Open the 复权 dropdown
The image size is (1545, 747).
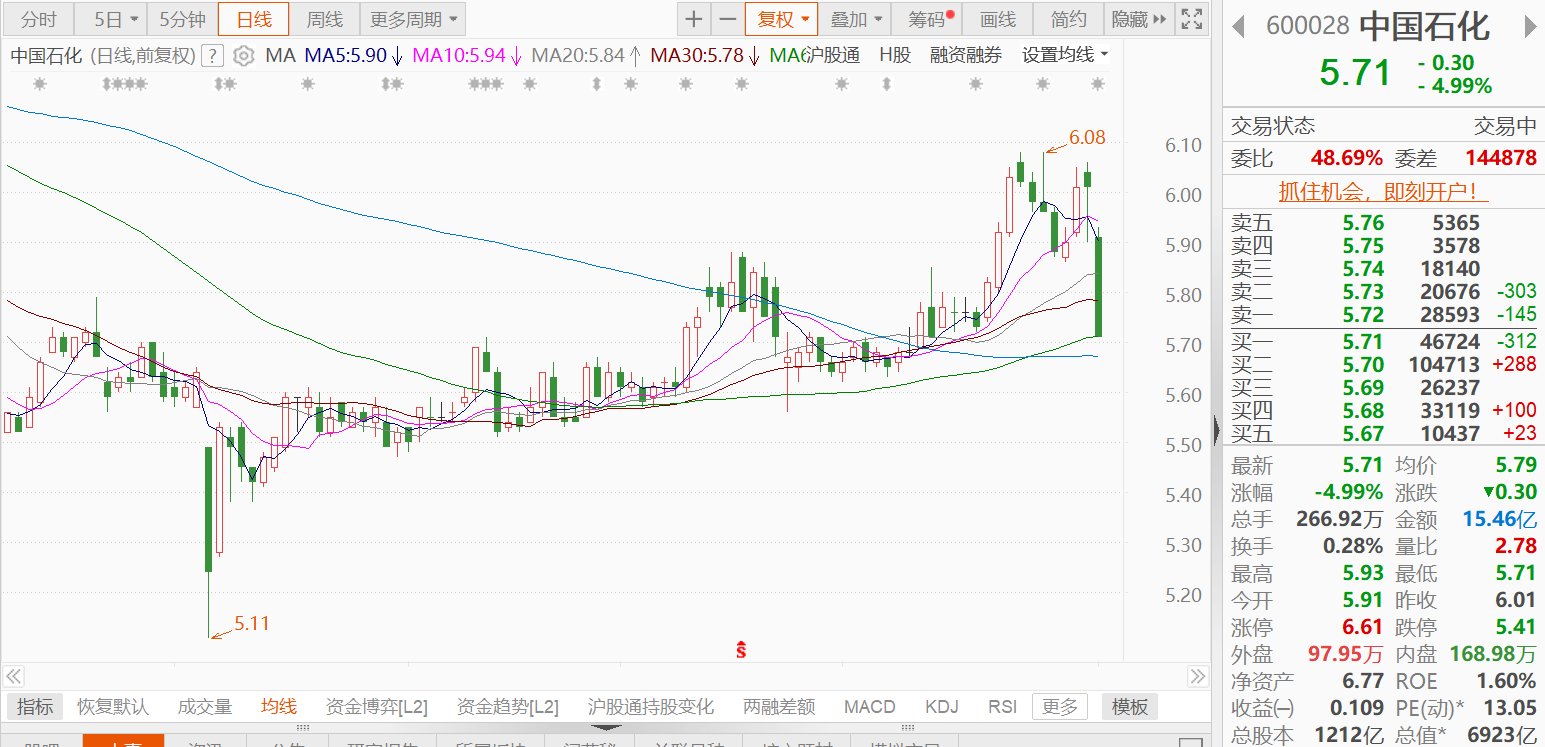click(x=781, y=19)
